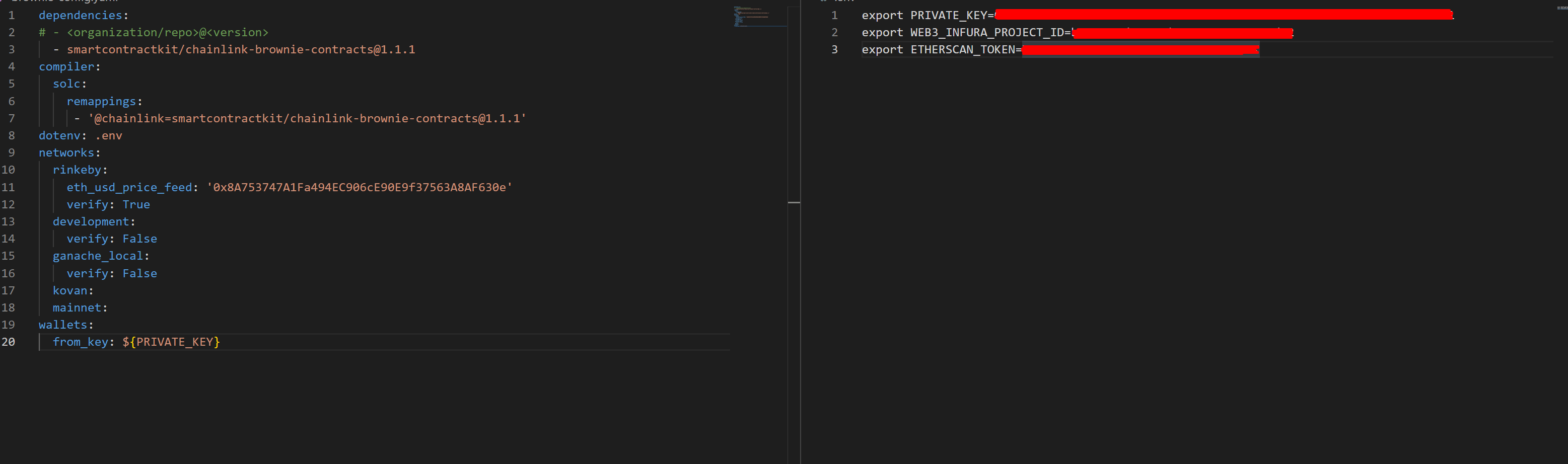Image resolution: width=1568 pixels, height=464 pixels.
Task: Click the 'compiler:' key
Action: [69, 66]
